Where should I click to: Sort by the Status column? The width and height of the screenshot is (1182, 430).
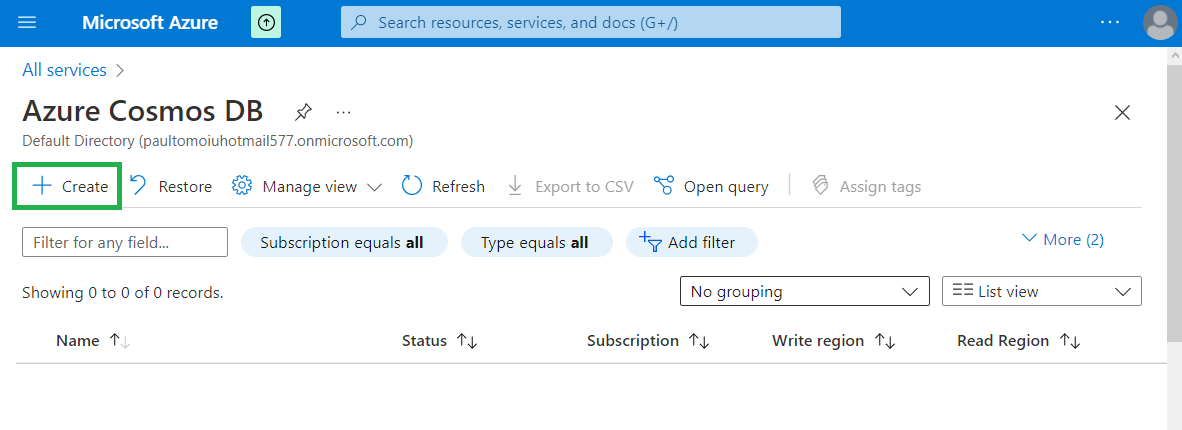[439, 341]
